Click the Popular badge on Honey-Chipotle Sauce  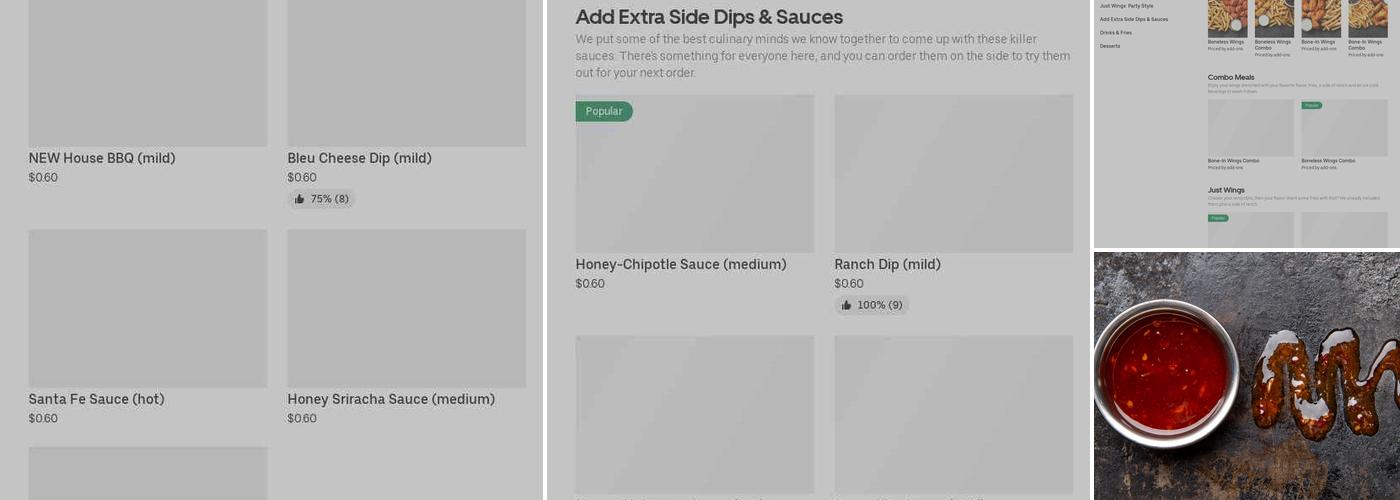[x=604, y=111]
